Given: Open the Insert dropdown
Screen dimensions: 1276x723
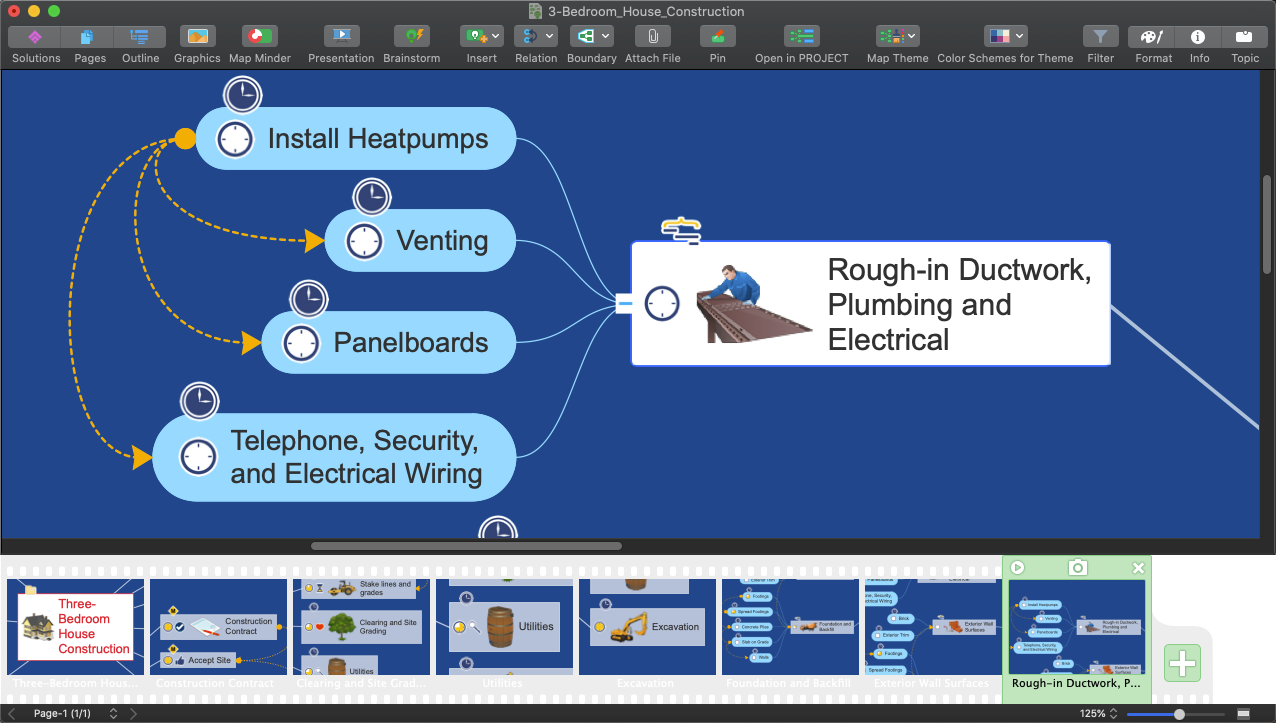Looking at the screenshot, I should (x=481, y=37).
